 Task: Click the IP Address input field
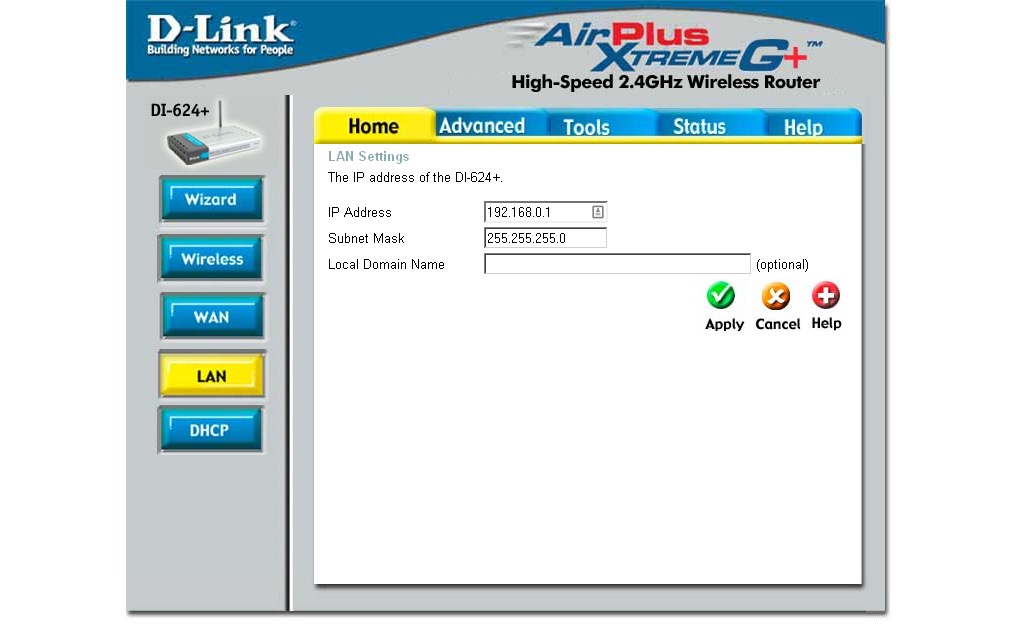(x=545, y=212)
